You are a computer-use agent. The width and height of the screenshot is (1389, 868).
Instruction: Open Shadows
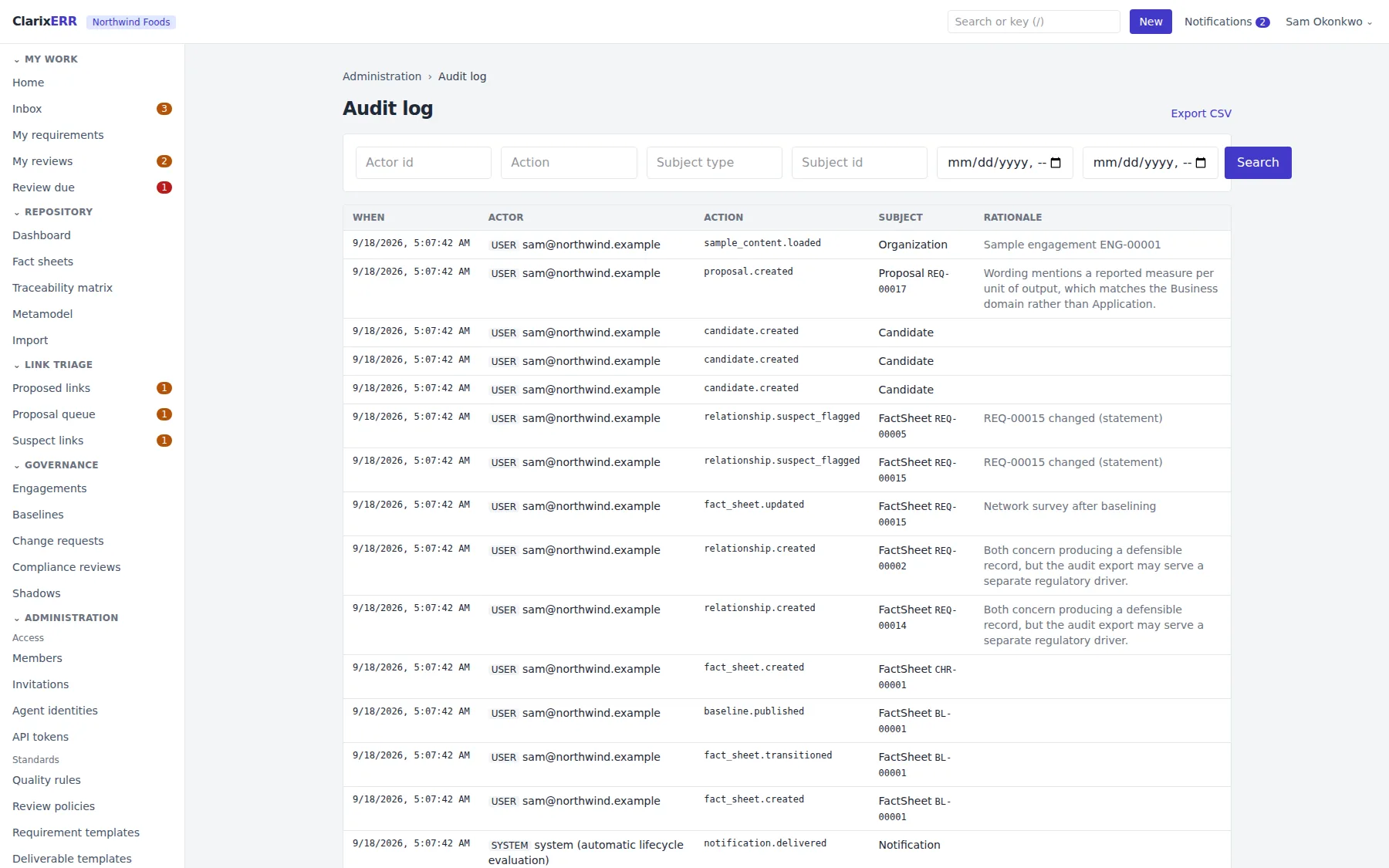coord(92,593)
